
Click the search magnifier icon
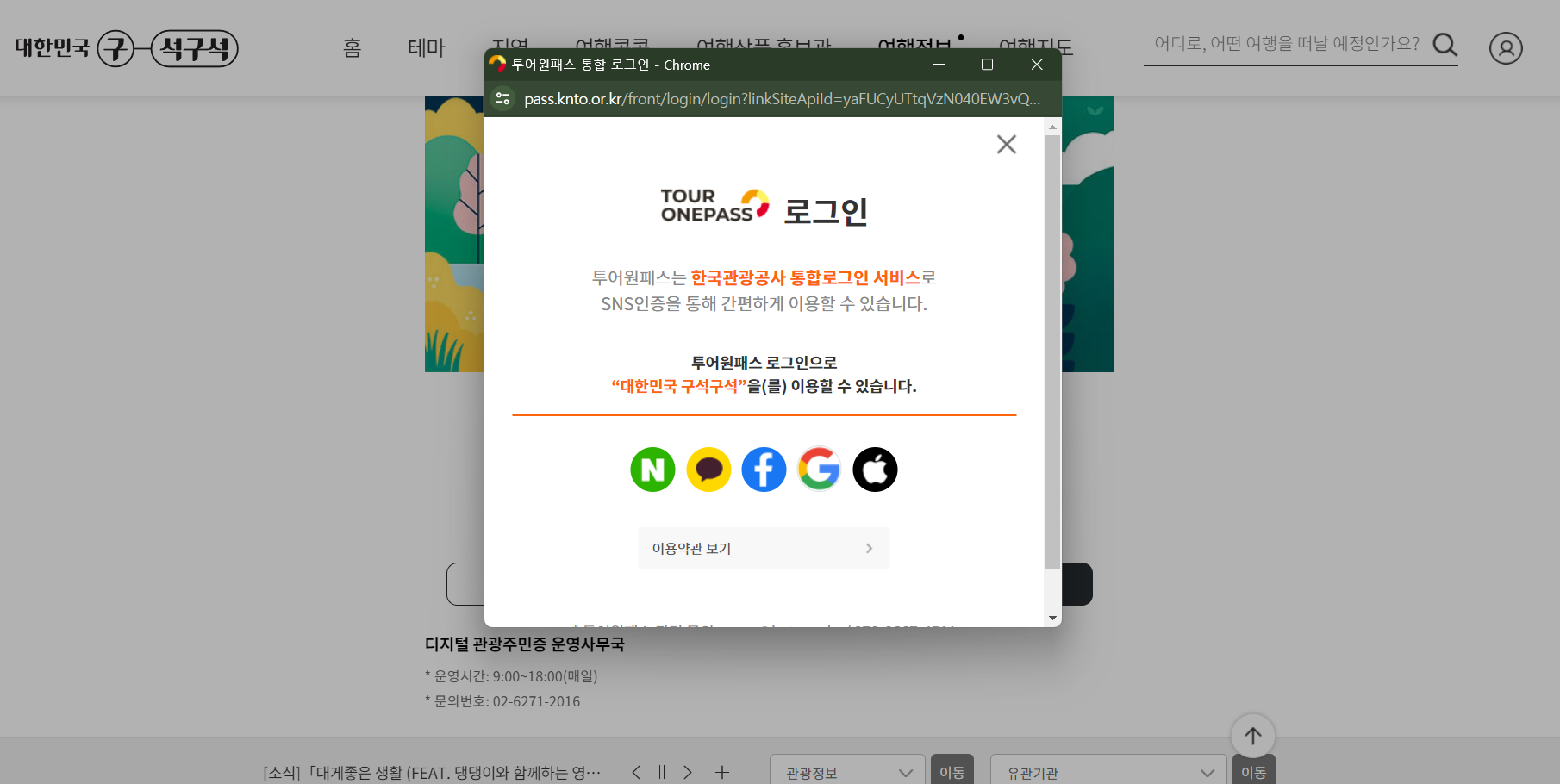click(x=1445, y=45)
